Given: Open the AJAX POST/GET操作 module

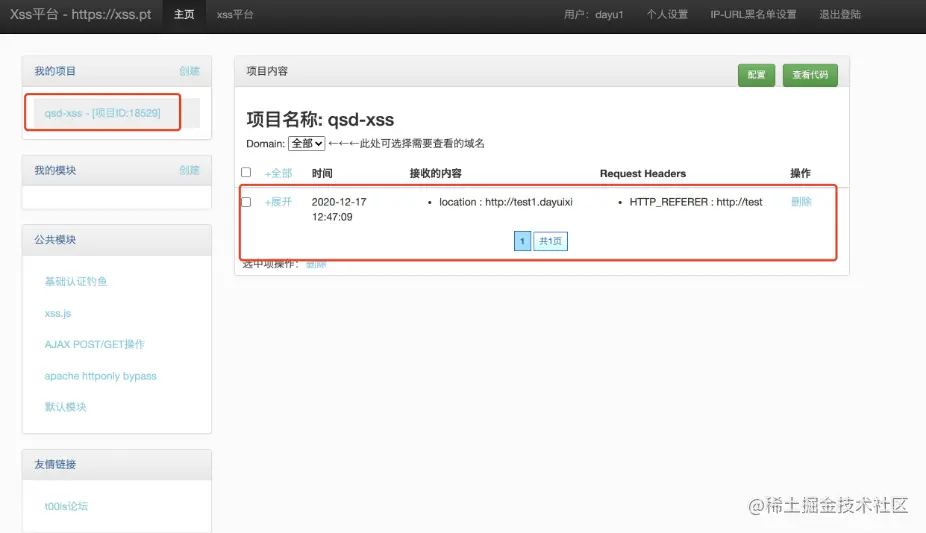Looking at the screenshot, I should 94,344.
